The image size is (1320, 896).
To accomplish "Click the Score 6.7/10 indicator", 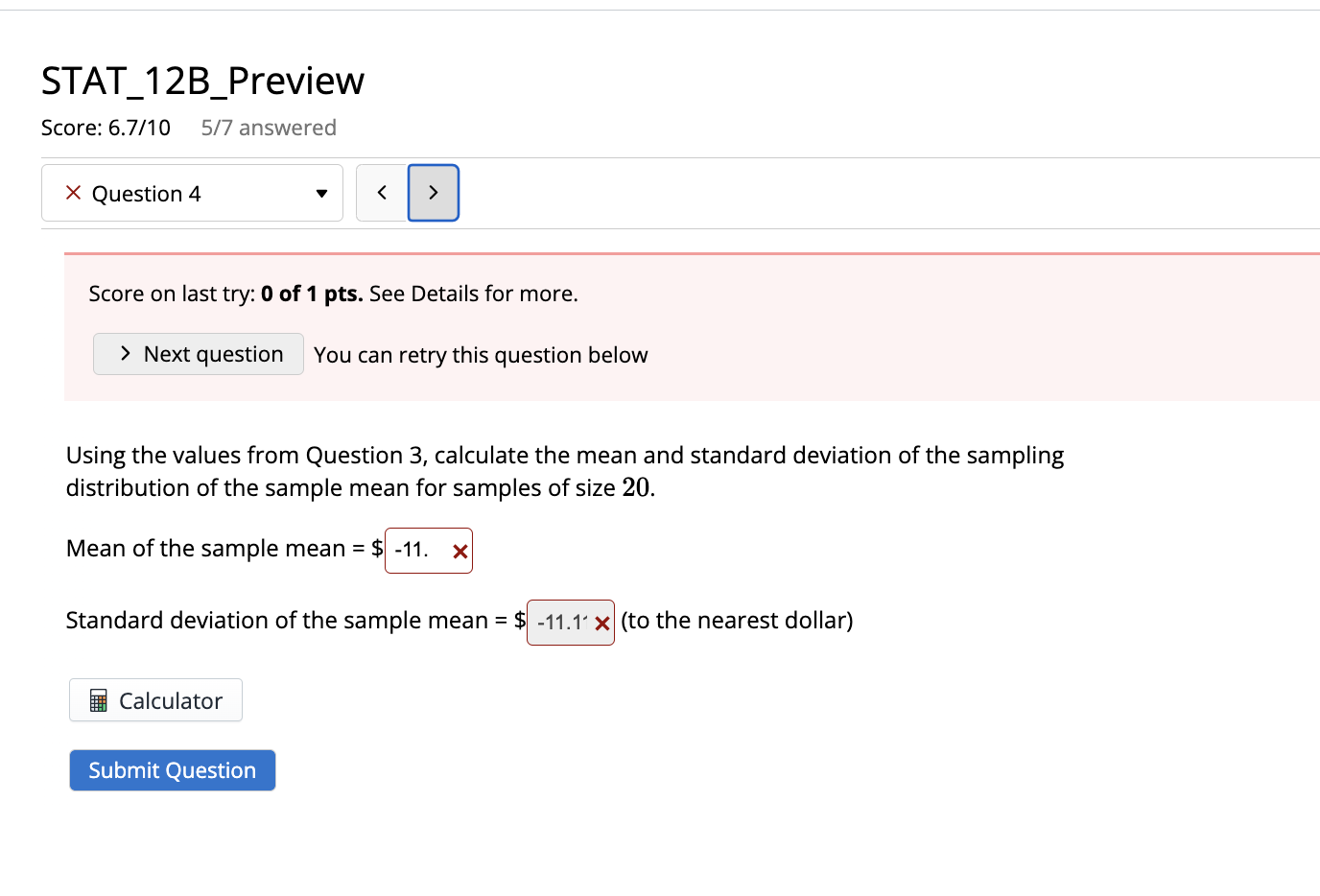I will point(106,127).
